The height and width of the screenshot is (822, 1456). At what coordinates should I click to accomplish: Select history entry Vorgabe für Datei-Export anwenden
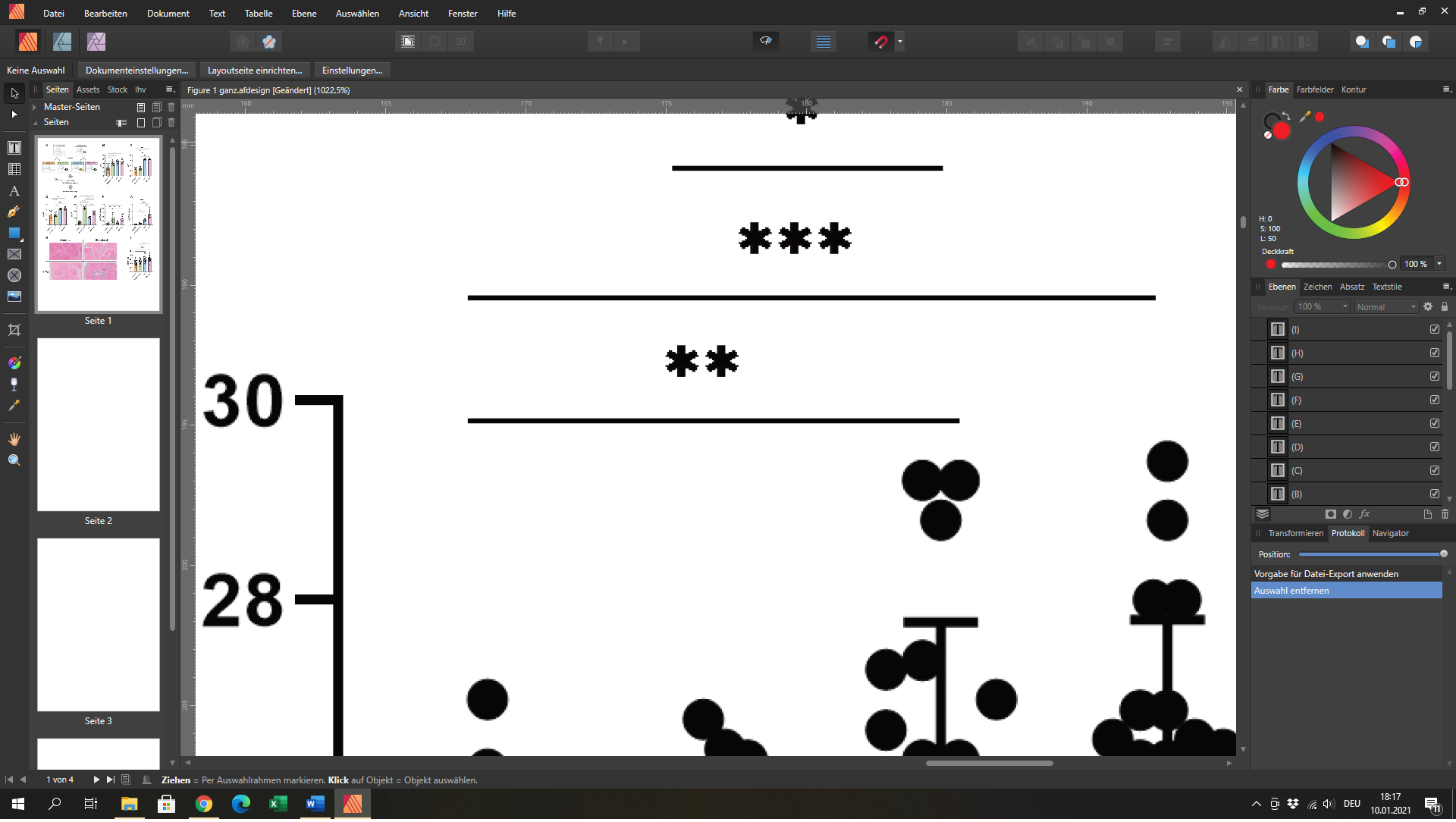click(1346, 575)
